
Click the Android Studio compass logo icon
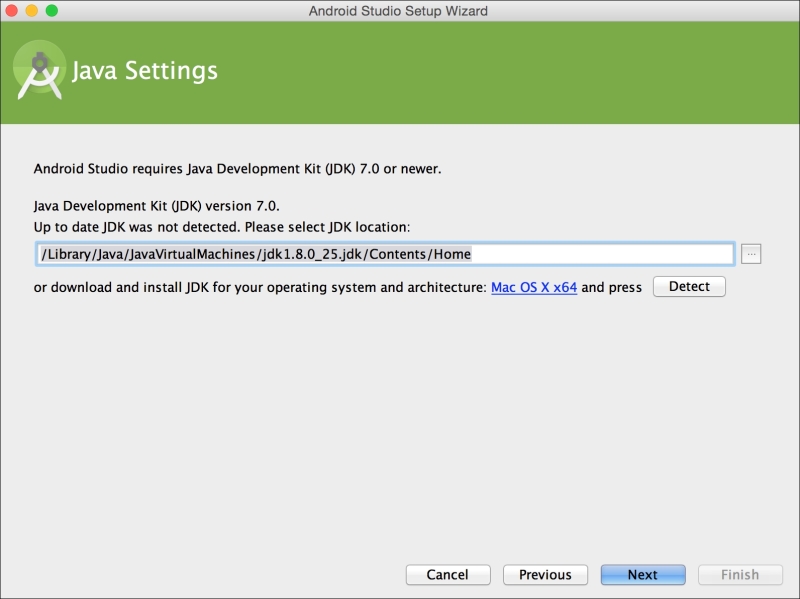coord(42,70)
